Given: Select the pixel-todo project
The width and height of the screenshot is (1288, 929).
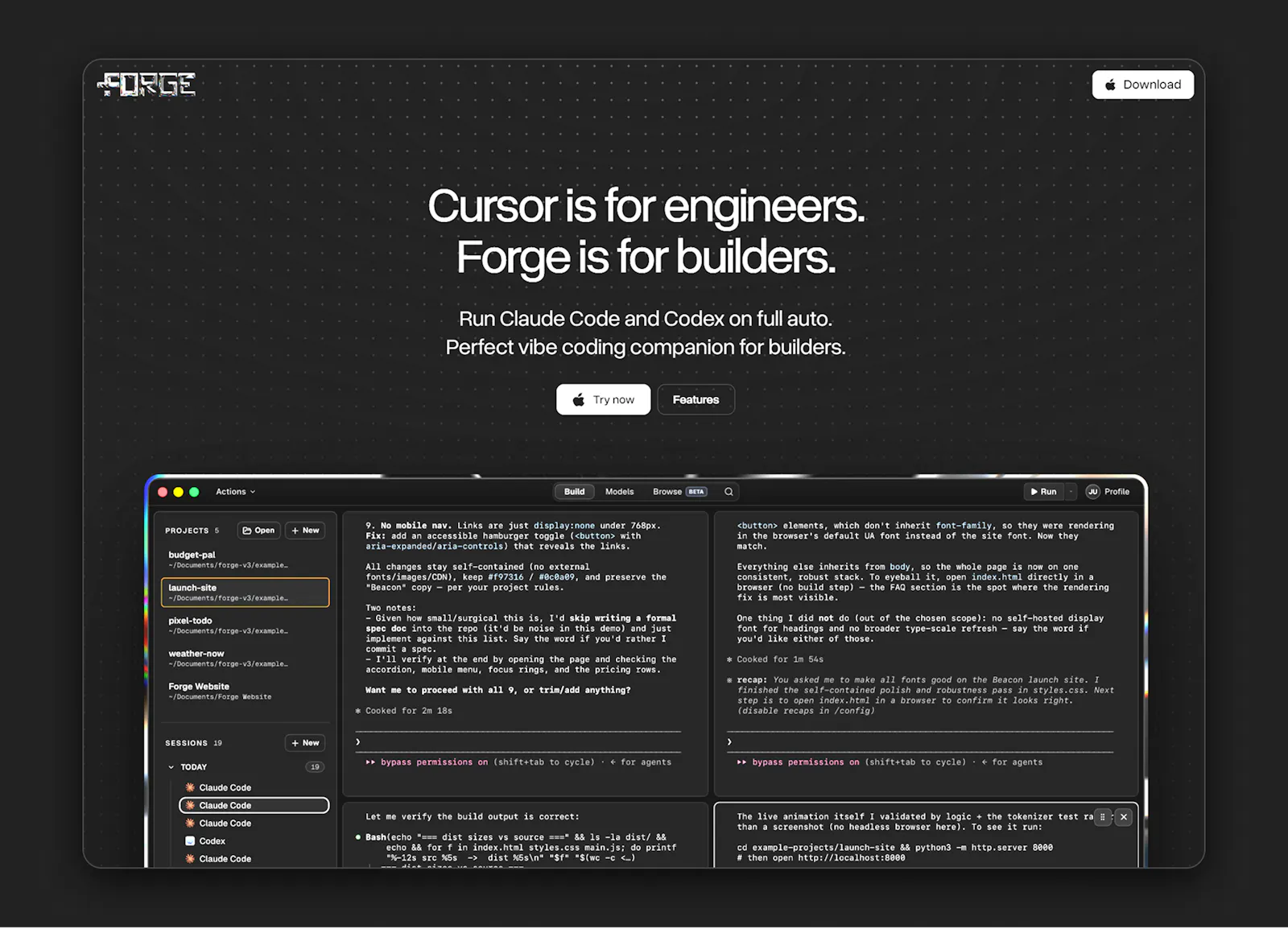Looking at the screenshot, I should pyautogui.click(x=245, y=626).
